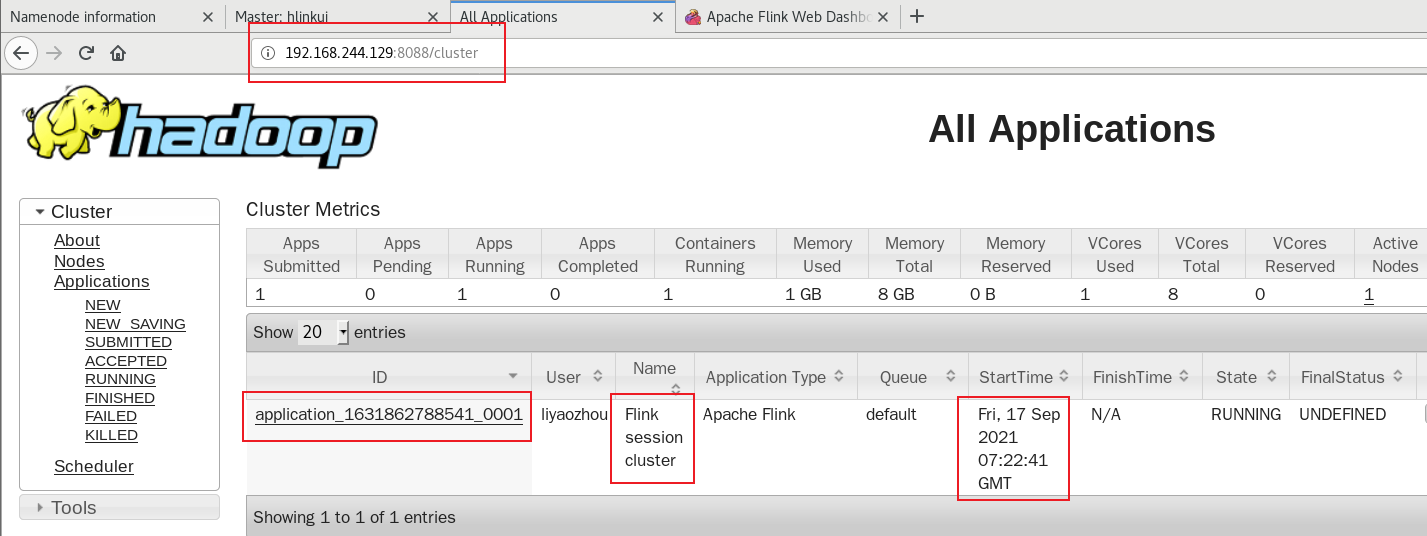Image resolution: width=1427 pixels, height=536 pixels.
Task: Sort the table by Name column
Action: tap(655, 377)
